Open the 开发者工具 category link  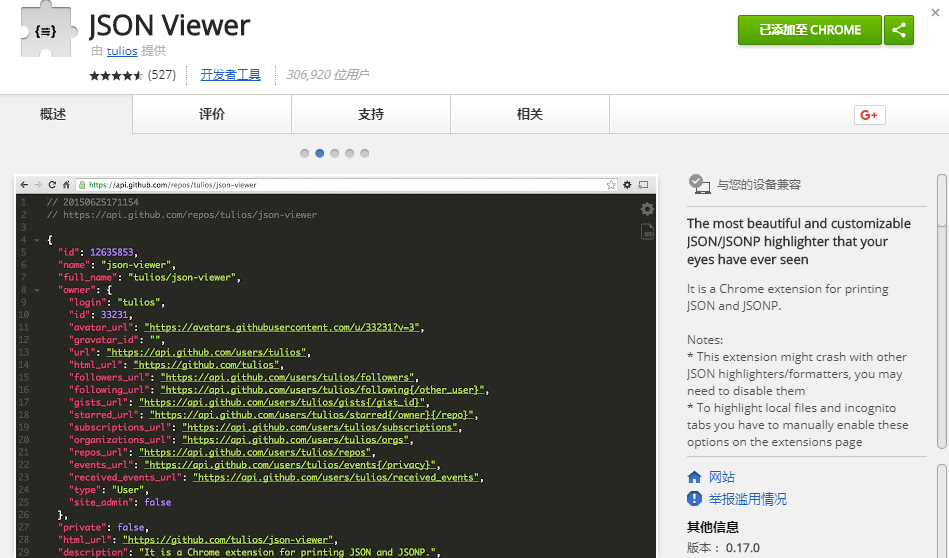click(231, 75)
